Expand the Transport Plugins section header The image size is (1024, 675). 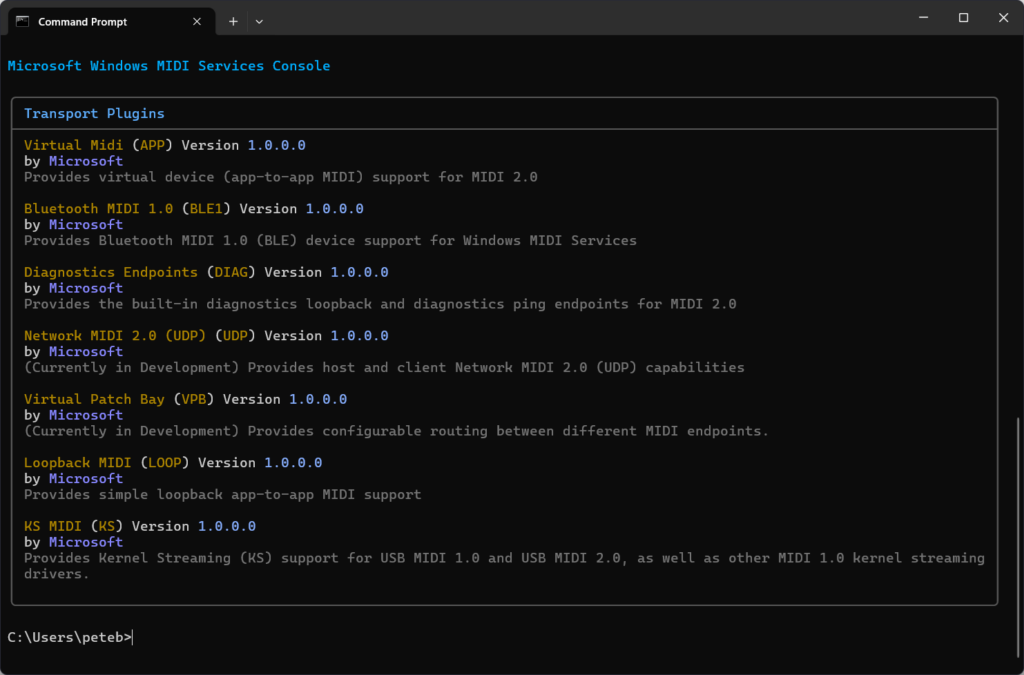pyautogui.click(x=92, y=113)
